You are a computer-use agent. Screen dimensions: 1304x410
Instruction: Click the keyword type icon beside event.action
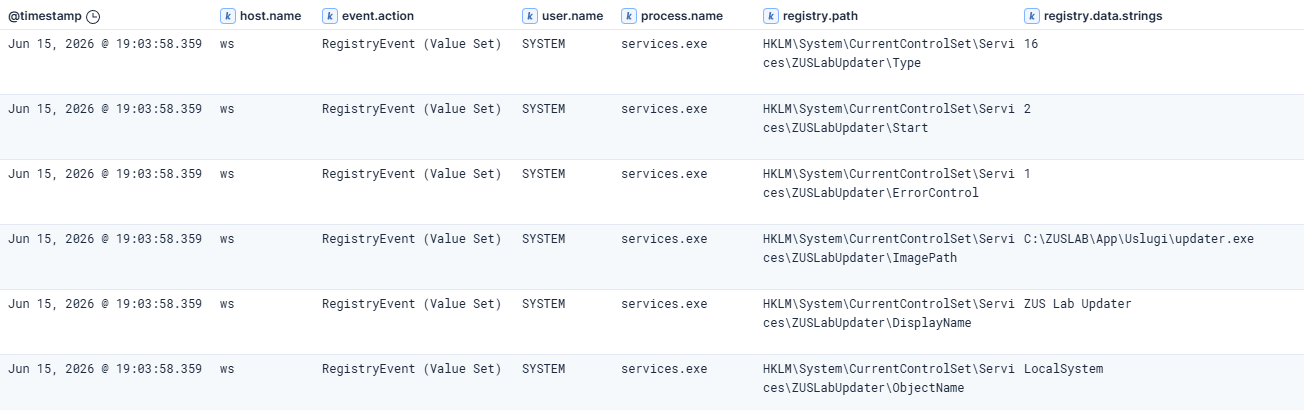point(329,16)
